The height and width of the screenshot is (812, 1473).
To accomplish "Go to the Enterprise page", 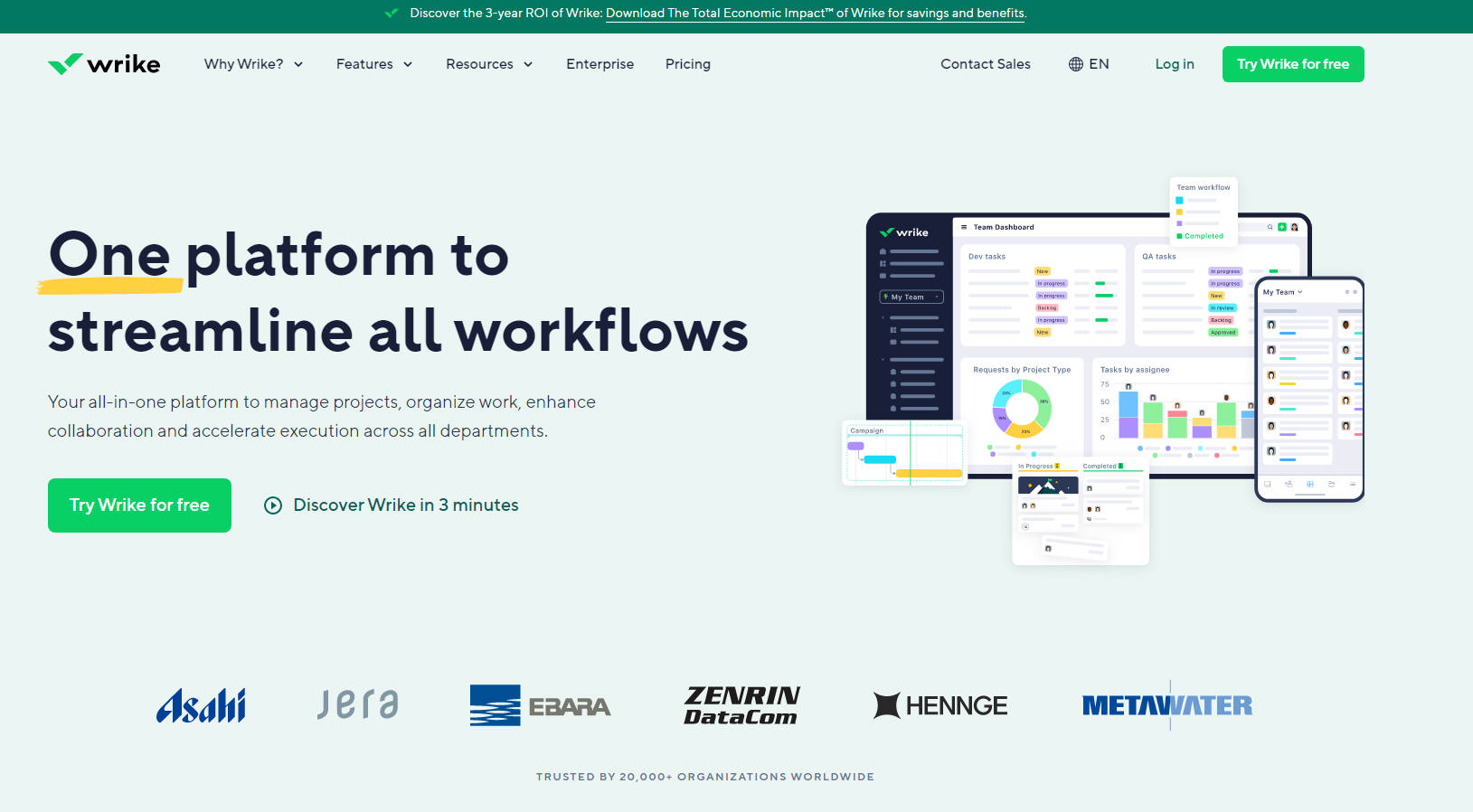I will 600,64.
